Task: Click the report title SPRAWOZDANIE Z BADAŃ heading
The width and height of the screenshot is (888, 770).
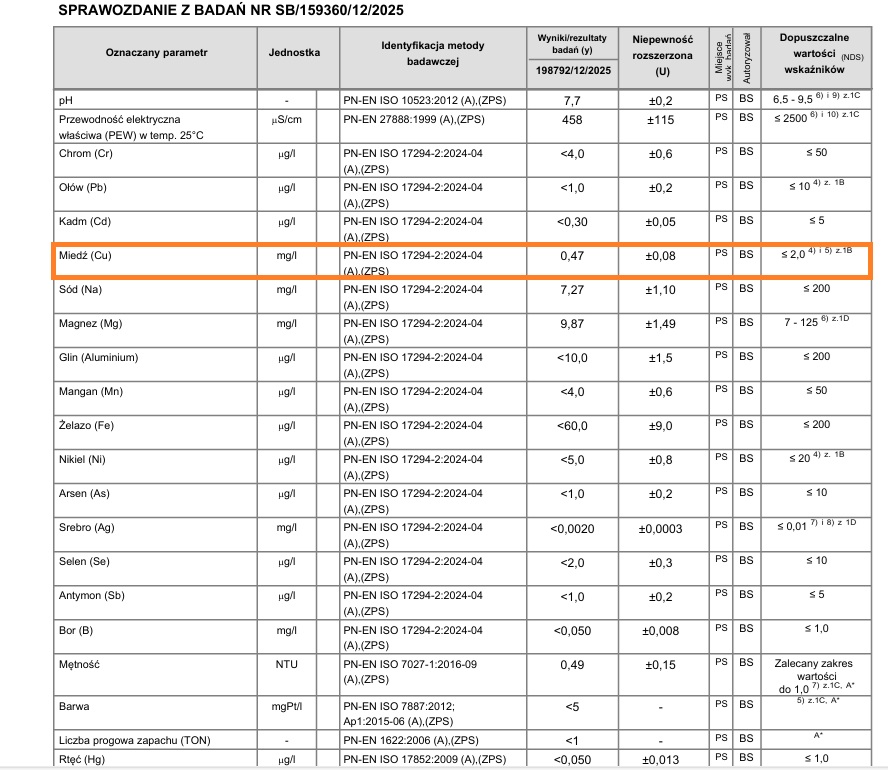Action: pyautogui.click(x=231, y=11)
